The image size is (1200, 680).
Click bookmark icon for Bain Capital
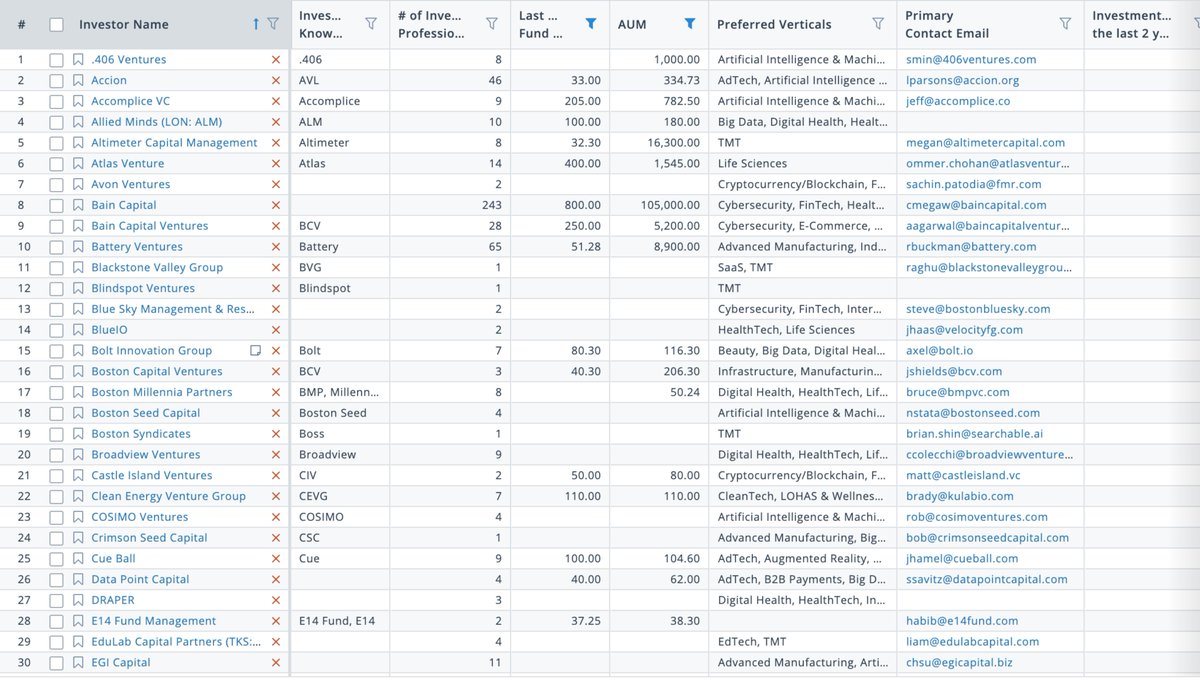tap(78, 205)
